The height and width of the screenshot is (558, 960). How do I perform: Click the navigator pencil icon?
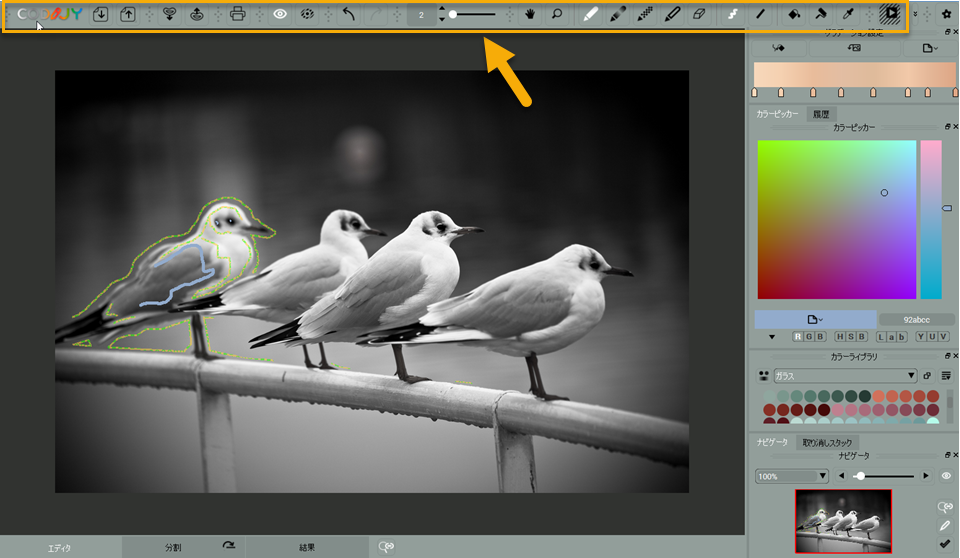(945, 526)
